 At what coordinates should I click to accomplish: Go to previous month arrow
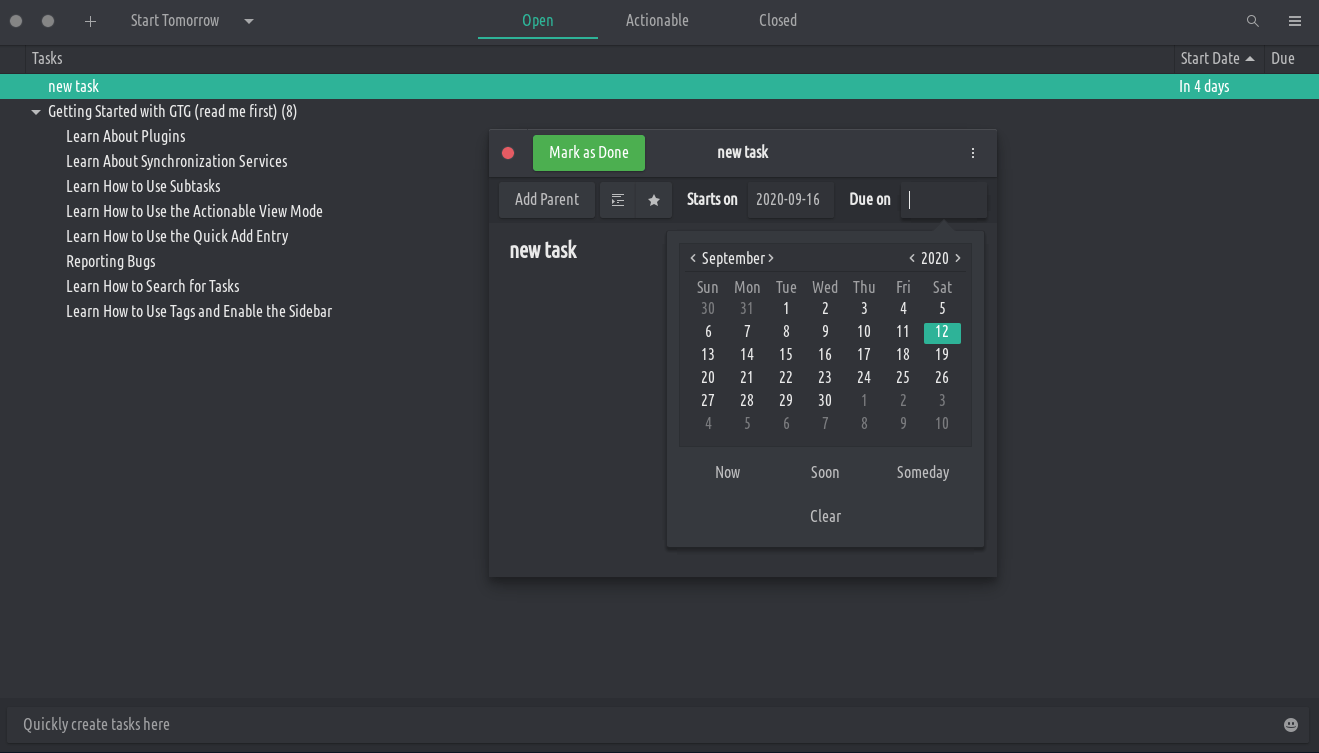tap(693, 258)
